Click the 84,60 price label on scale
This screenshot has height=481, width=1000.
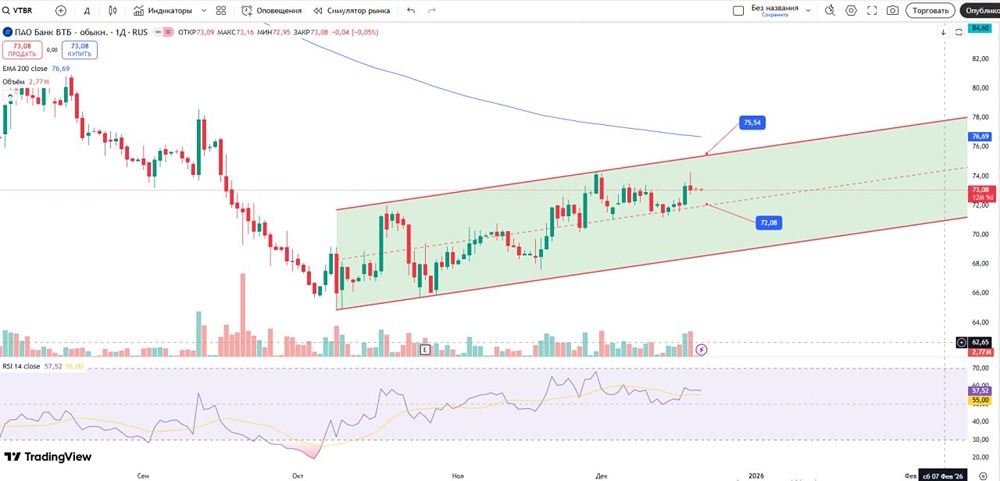tap(980, 28)
